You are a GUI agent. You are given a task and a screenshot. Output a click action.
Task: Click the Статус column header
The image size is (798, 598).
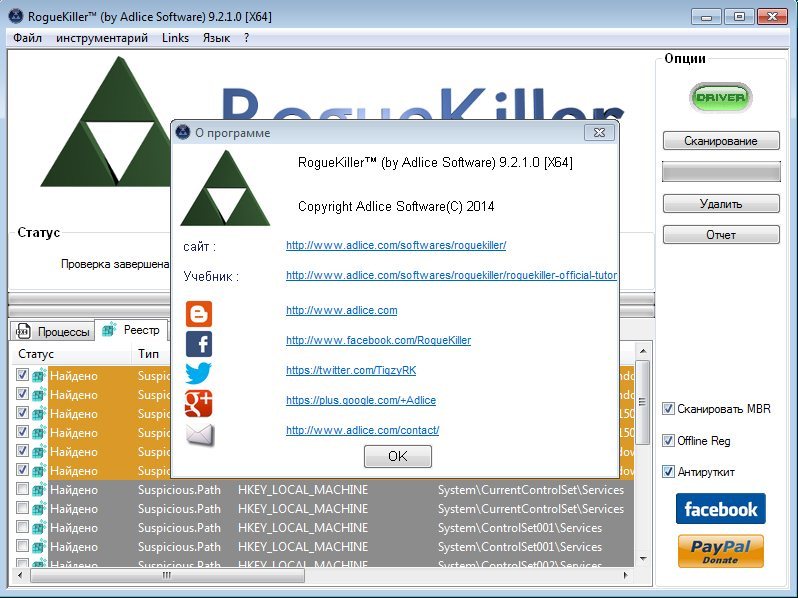[x=72, y=354]
